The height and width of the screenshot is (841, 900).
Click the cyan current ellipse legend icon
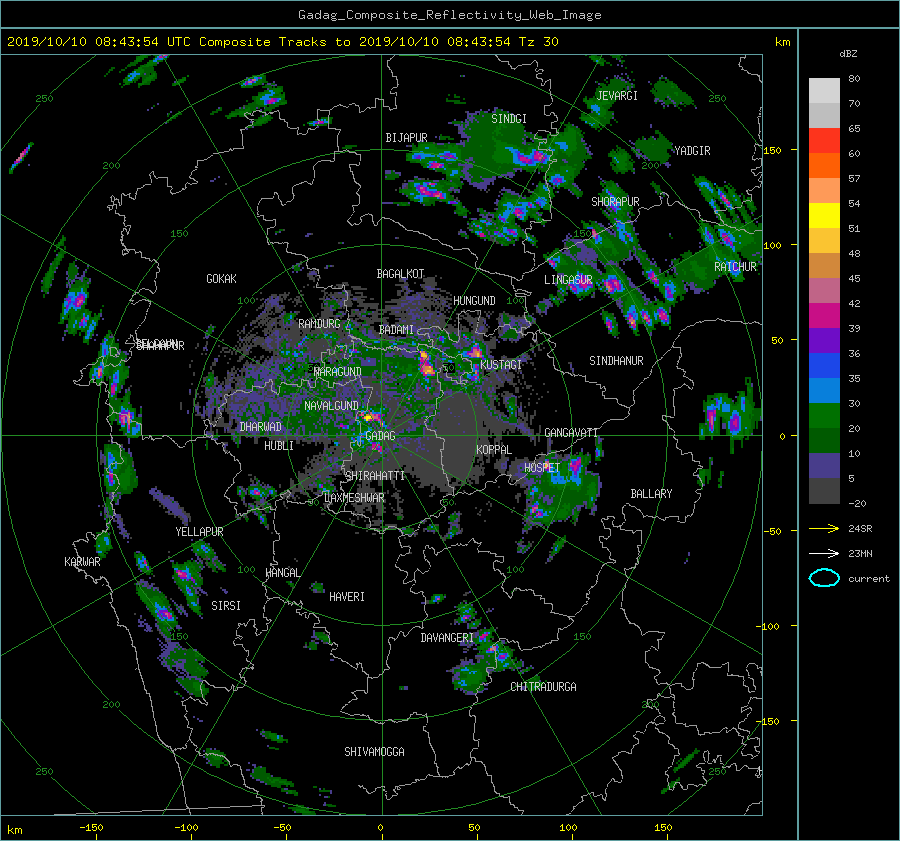point(824,578)
